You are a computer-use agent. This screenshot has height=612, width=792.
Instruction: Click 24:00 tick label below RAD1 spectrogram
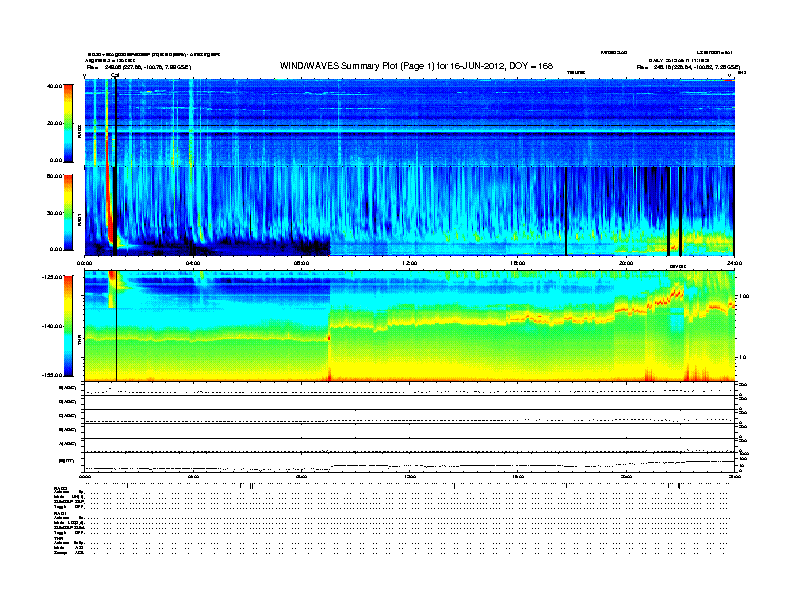(734, 263)
